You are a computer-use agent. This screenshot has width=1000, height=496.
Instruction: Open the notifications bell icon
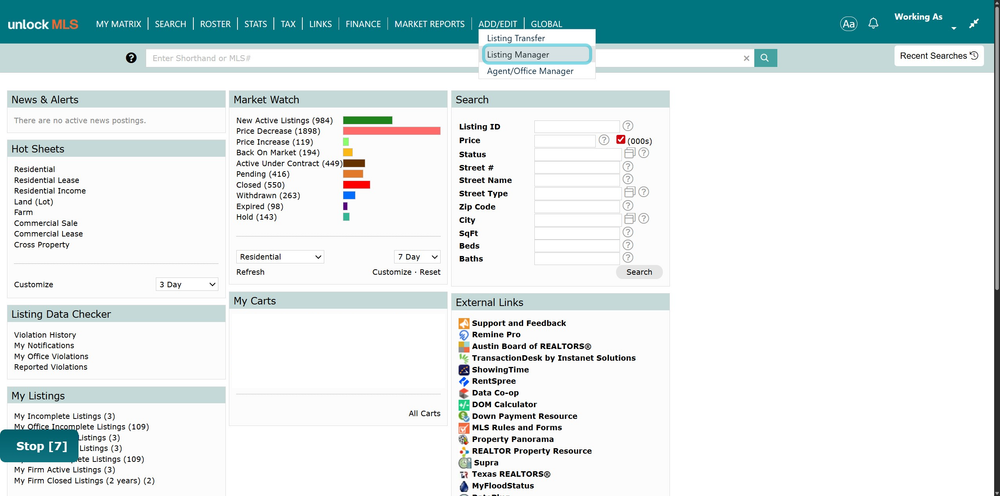874,24
